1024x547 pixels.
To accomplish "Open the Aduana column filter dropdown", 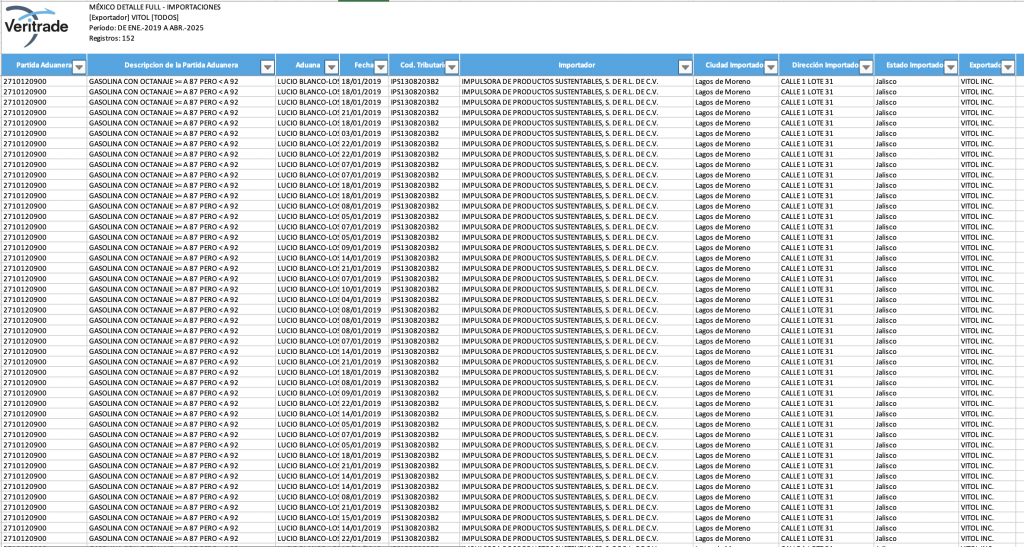I will 332,67.
